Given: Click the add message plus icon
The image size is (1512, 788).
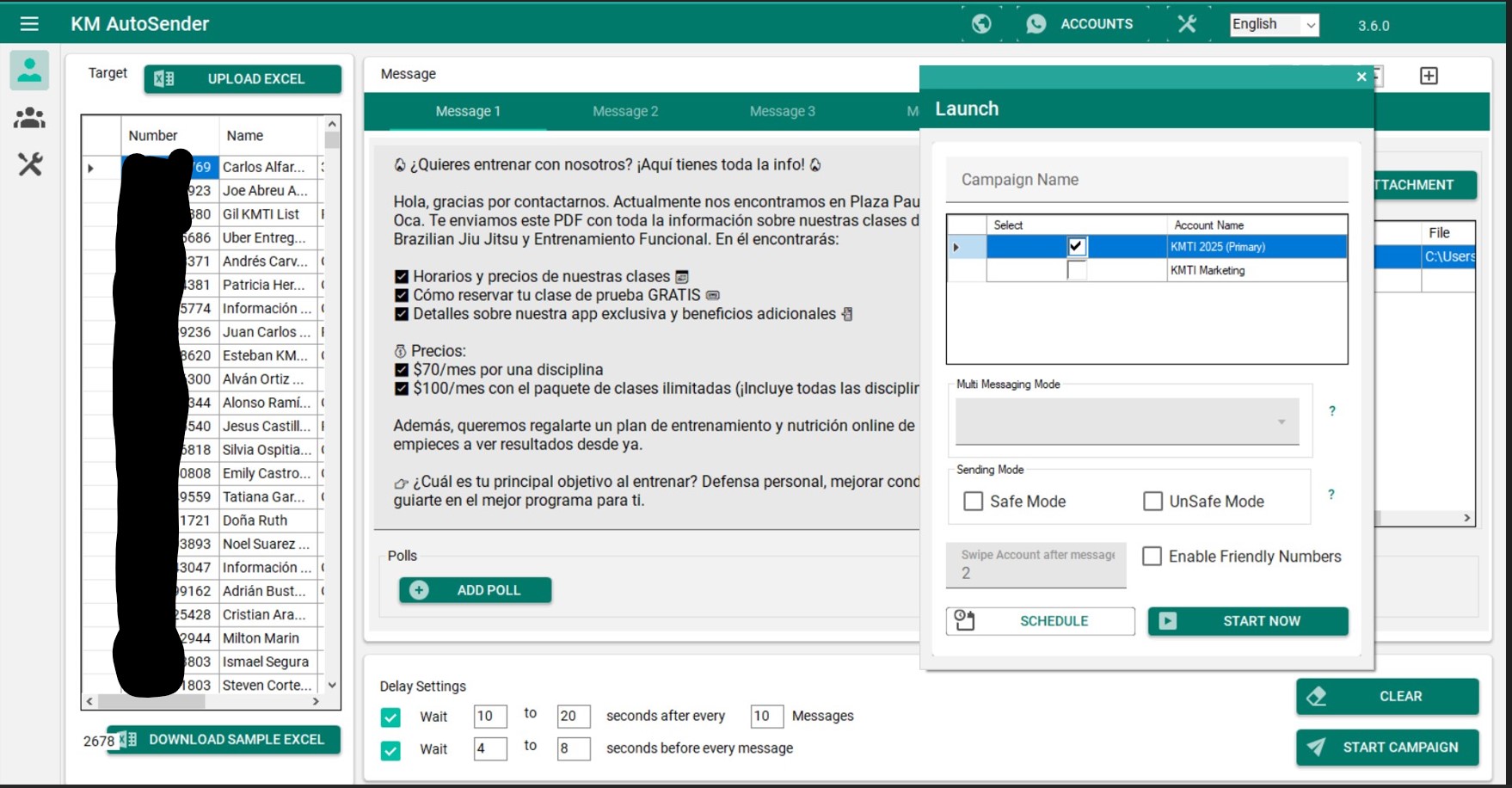Looking at the screenshot, I should tap(1429, 76).
